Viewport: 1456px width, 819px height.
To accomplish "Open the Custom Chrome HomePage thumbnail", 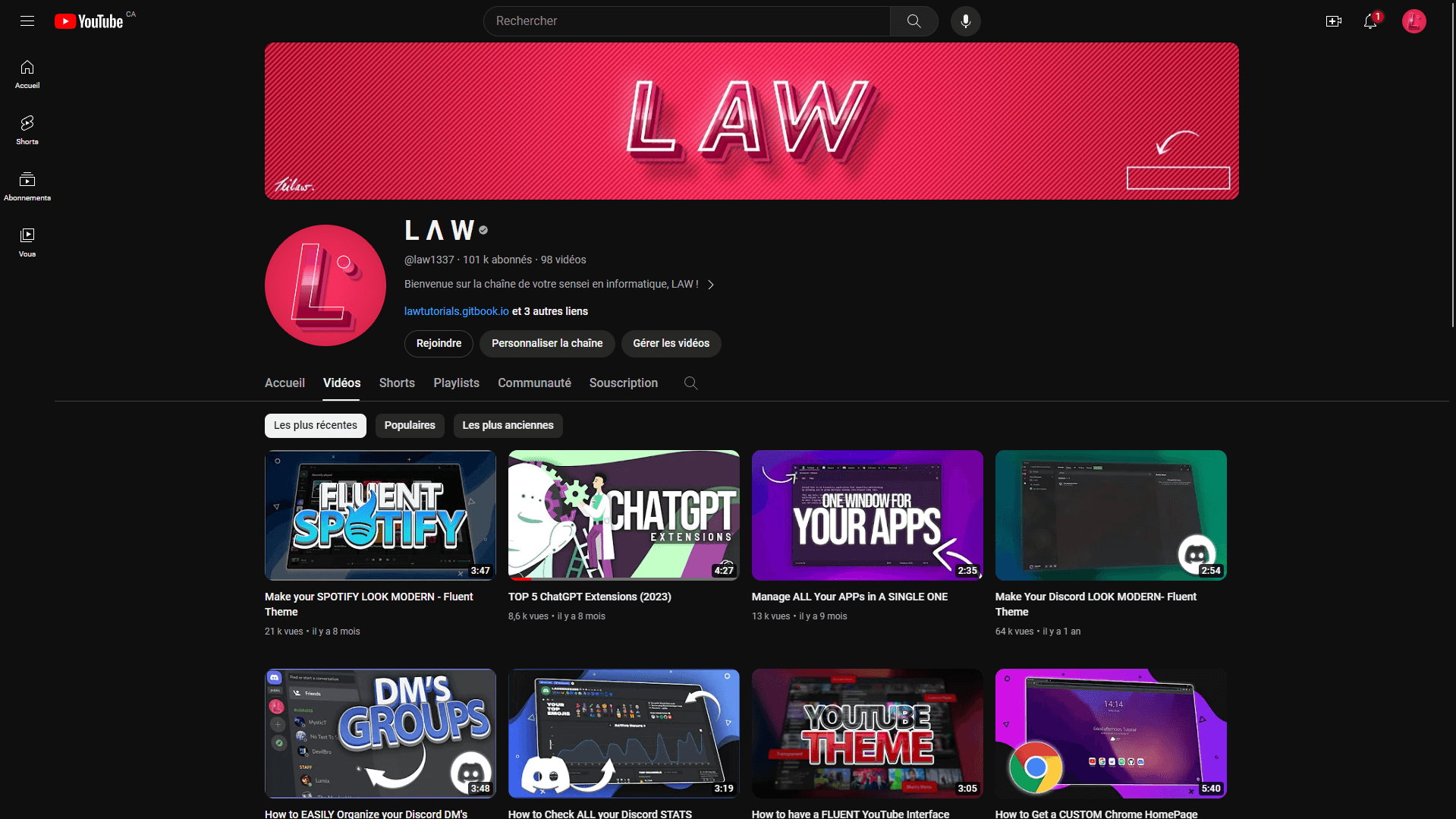I will click(1111, 733).
